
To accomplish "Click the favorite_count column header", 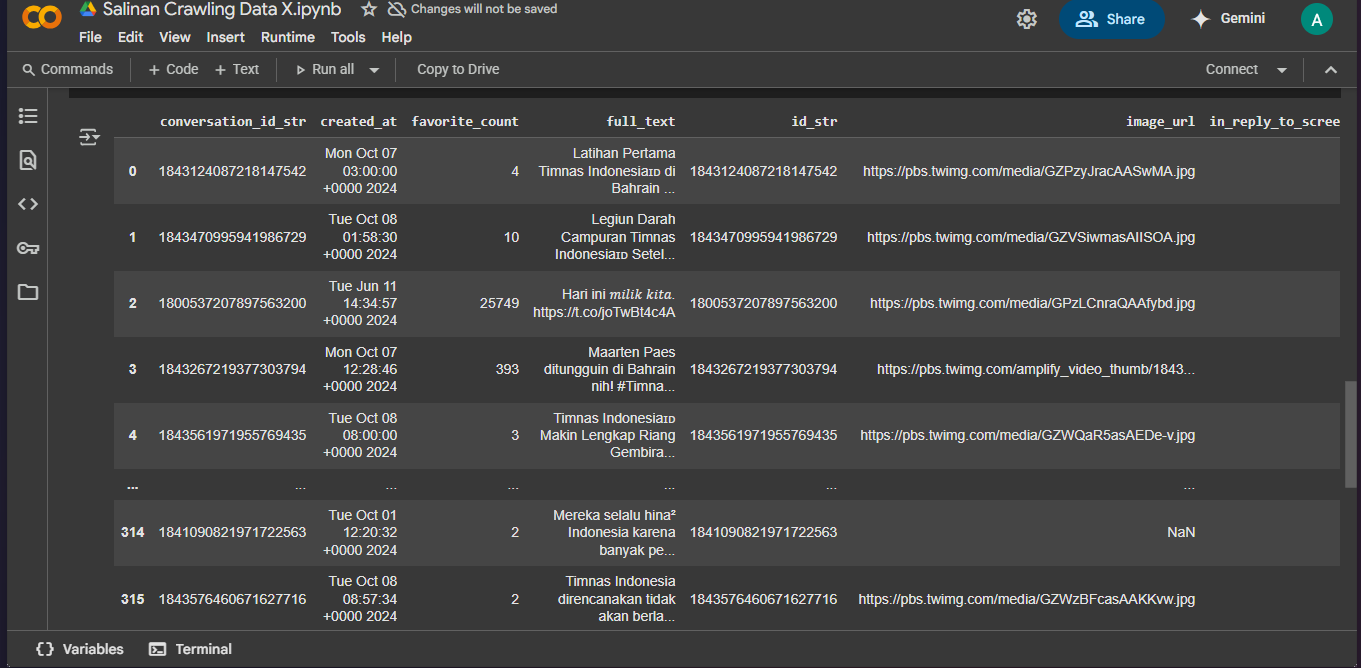I will point(465,121).
